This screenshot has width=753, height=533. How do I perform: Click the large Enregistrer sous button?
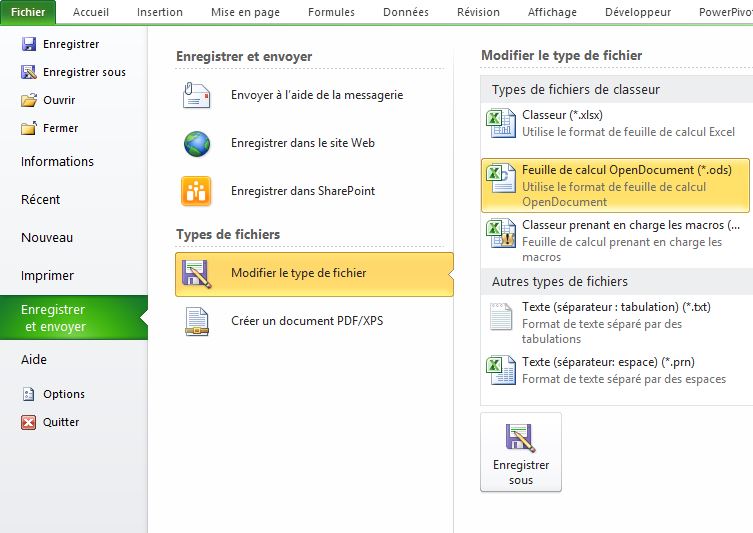click(521, 452)
